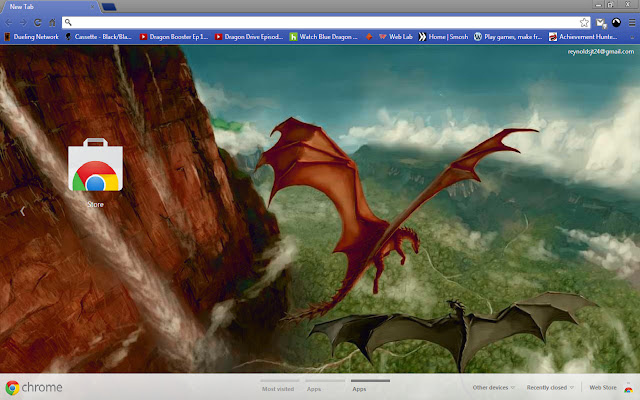Open the Dragon Booster Ep 1 bookmark
The height and width of the screenshot is (400, 640).
pyautogui.click(x=174, y=37)
